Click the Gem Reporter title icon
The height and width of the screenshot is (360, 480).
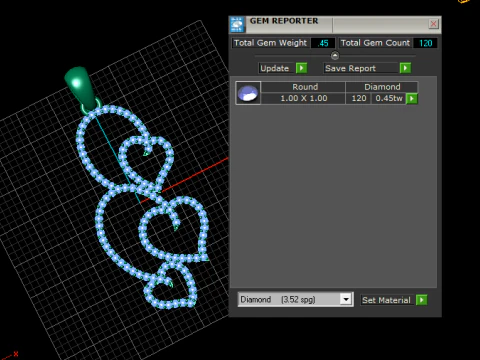237,25
